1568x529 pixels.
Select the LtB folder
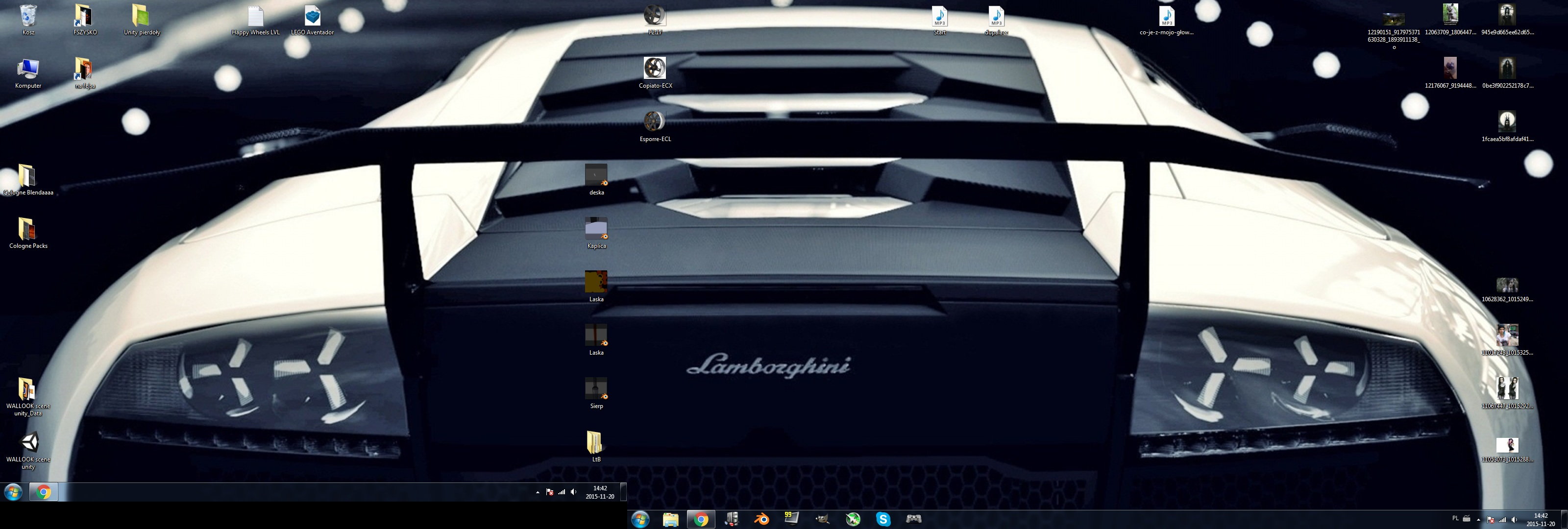tap(595, 443)
